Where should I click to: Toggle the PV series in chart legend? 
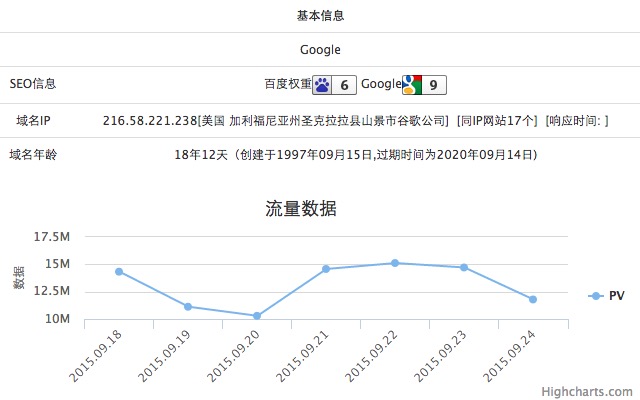tap(606, 296)
